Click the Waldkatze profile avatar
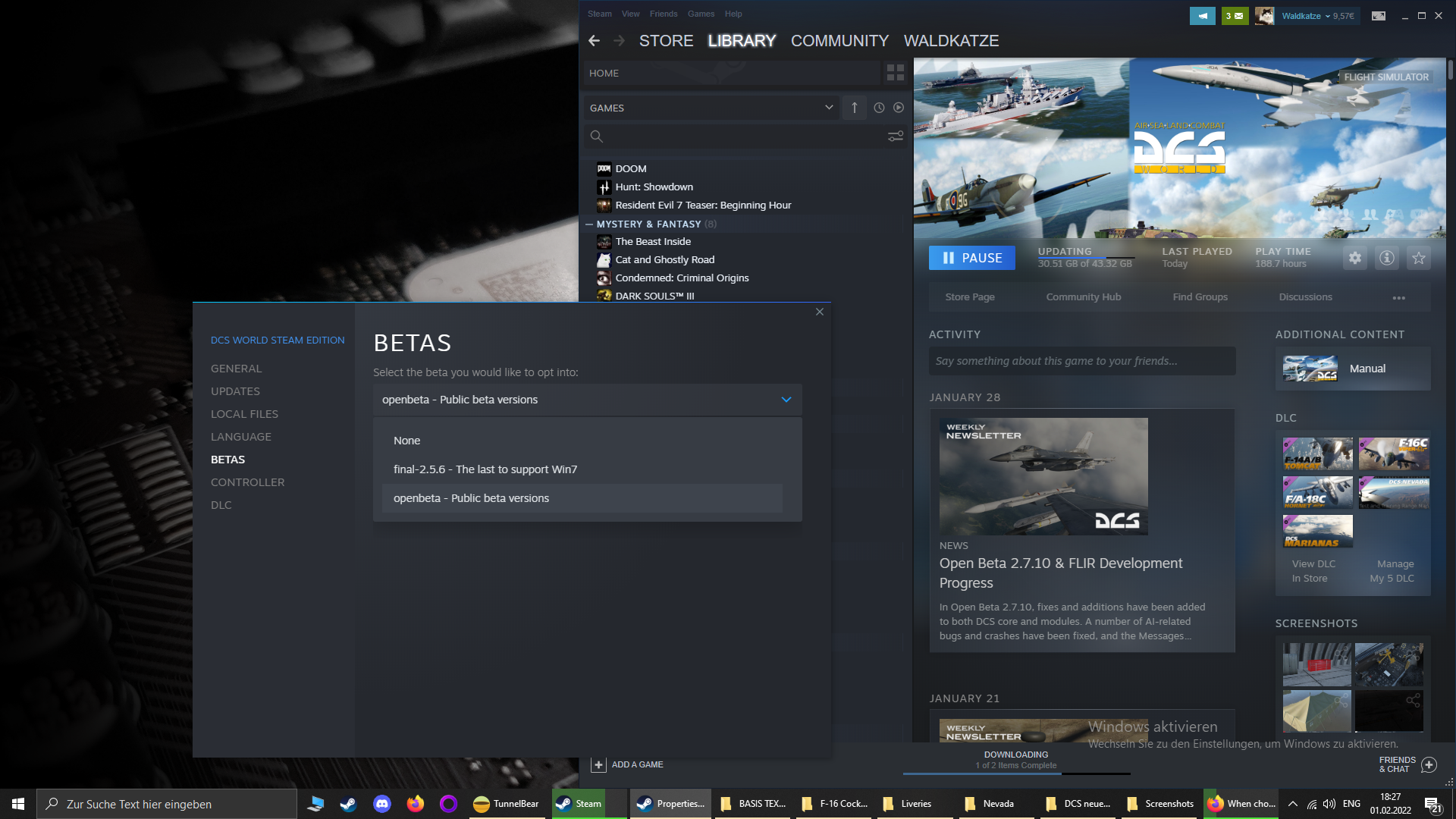 1264,15
